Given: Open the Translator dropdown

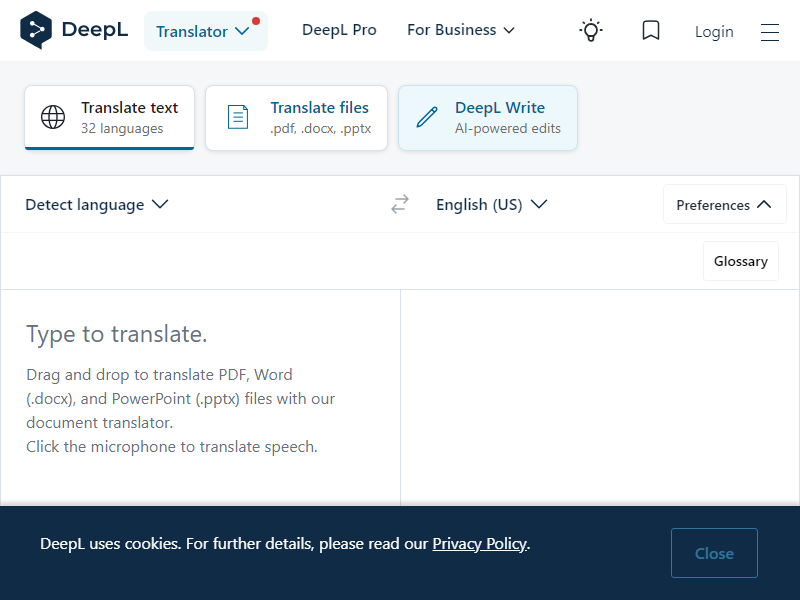Looking at the screenshot, I should coord(206,31).
